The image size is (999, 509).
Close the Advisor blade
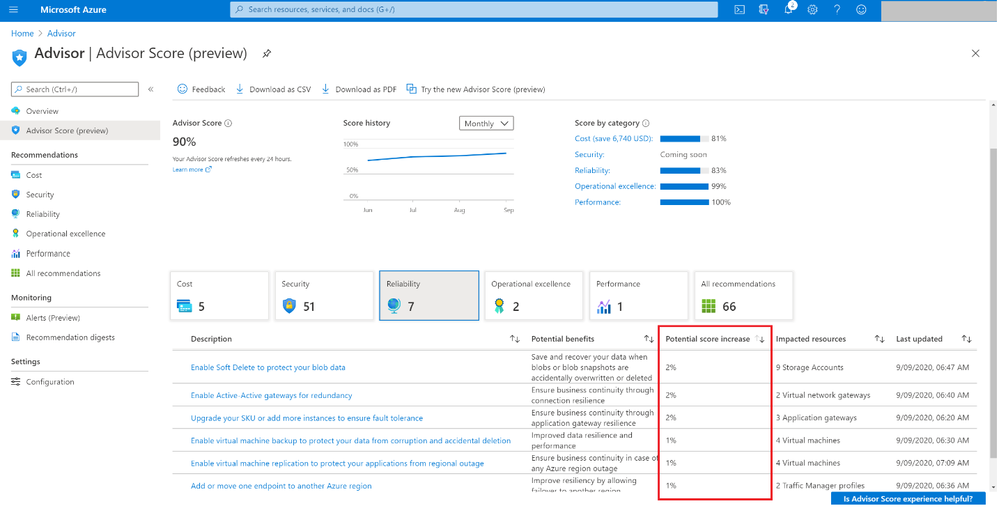(x=975, y=54)
